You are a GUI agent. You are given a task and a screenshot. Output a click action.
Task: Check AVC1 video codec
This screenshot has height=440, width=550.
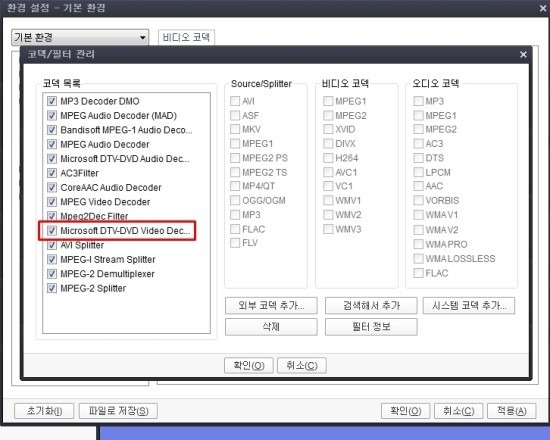pos(328,172)
